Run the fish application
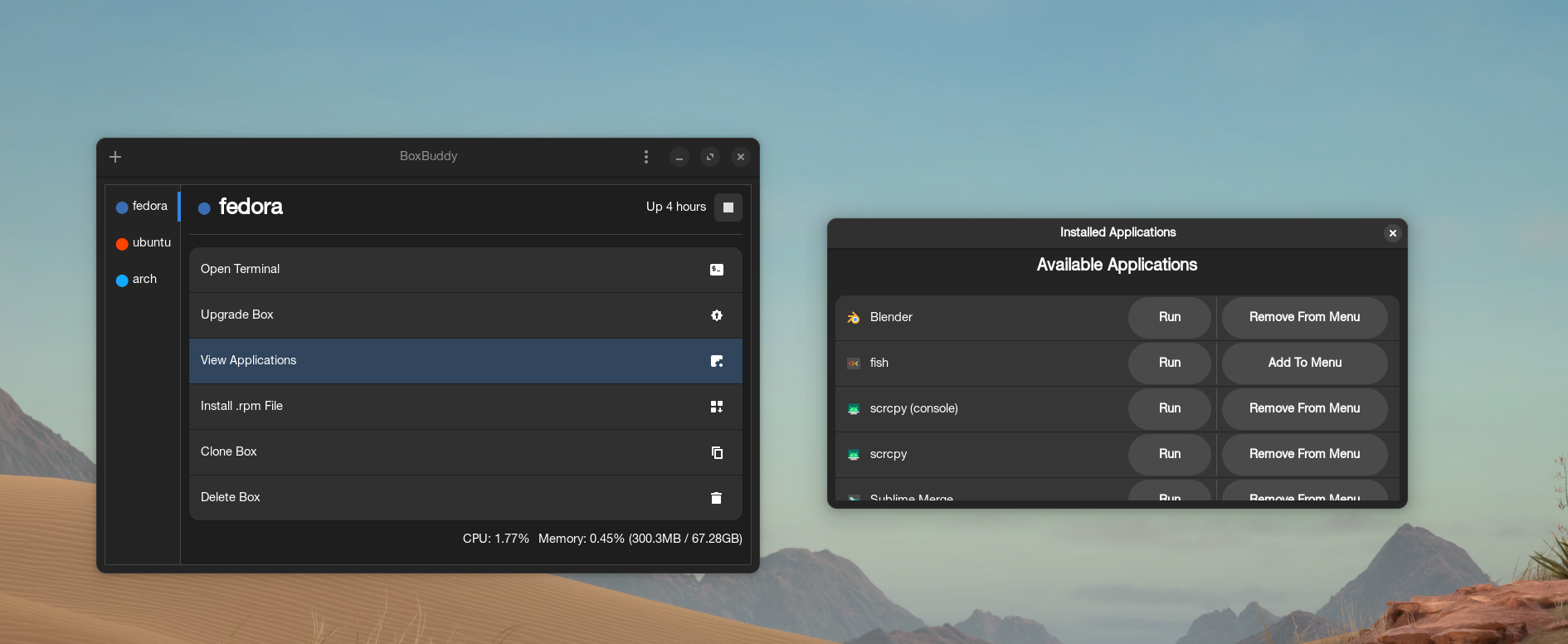 pyautogui.click(x=1170, y=363)
